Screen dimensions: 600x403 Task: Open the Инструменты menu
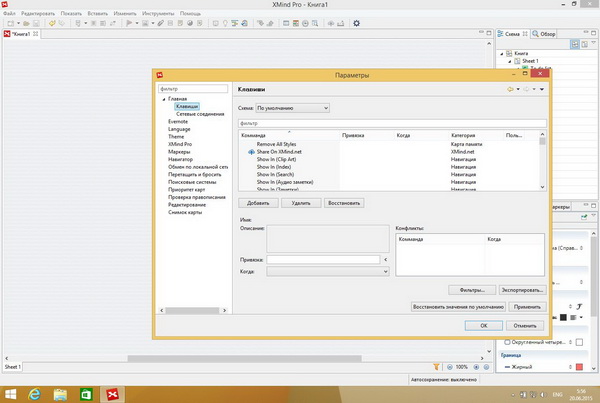pyautogui.click(x=158, y=13)
